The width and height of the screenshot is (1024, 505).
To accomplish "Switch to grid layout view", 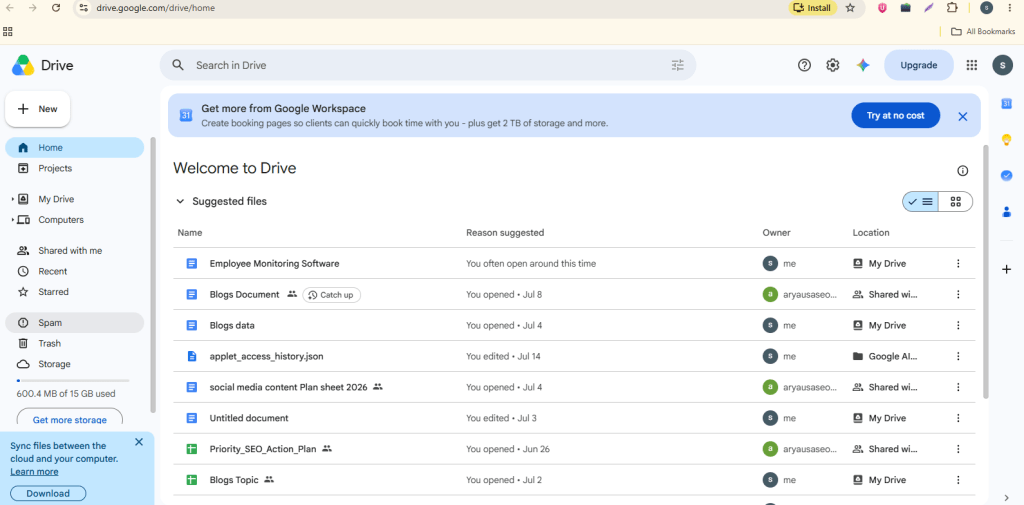I will pos(955,202).
